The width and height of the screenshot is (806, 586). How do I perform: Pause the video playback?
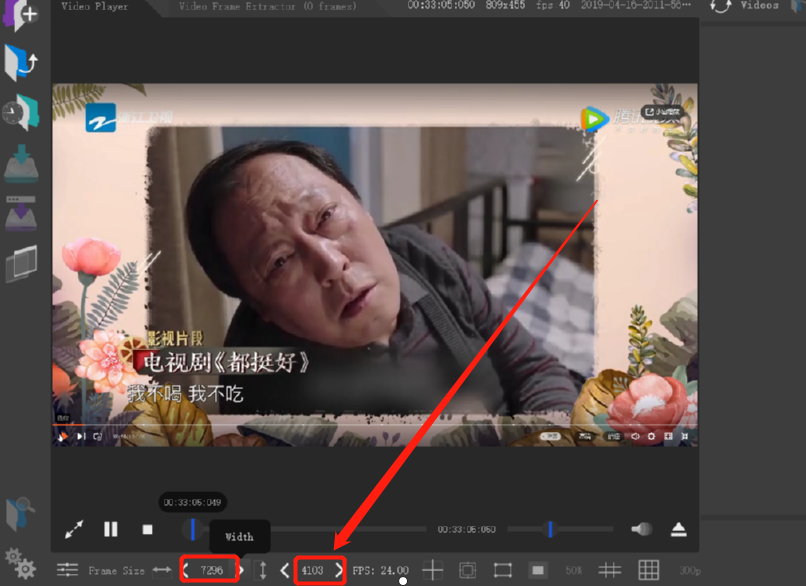click(111, 529)
